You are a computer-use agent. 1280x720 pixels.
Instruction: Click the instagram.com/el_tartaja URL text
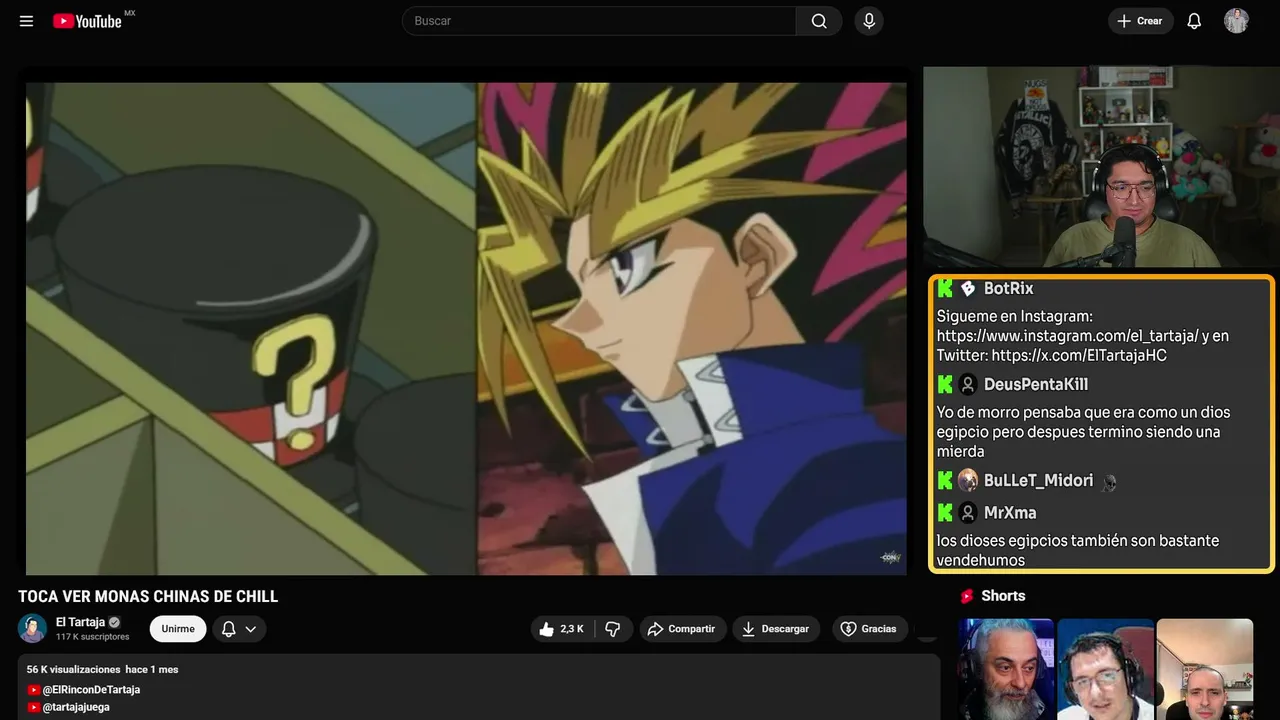1067,336
